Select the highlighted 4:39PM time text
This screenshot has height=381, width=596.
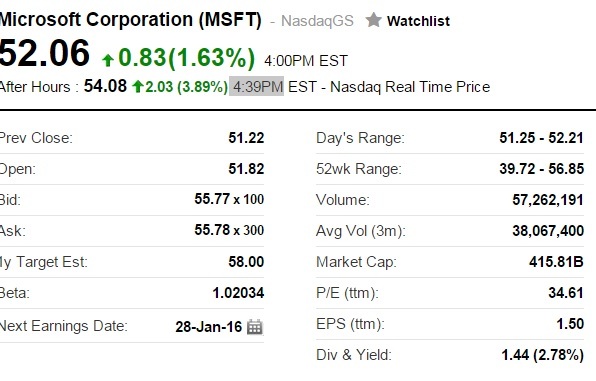click(258, 87)
